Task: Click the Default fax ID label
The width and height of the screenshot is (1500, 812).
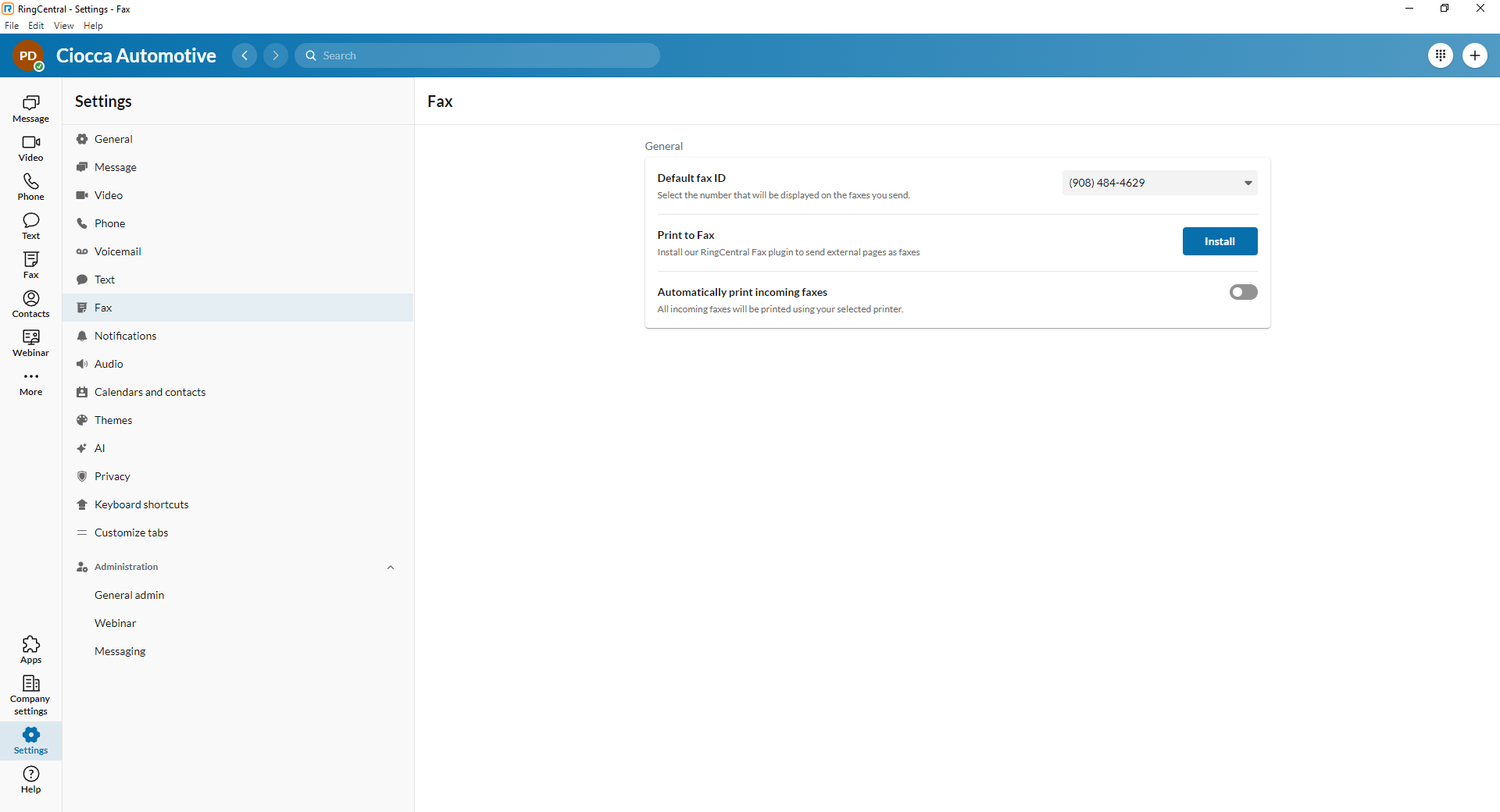Action: pyautogui.click(x=691, y=178)
